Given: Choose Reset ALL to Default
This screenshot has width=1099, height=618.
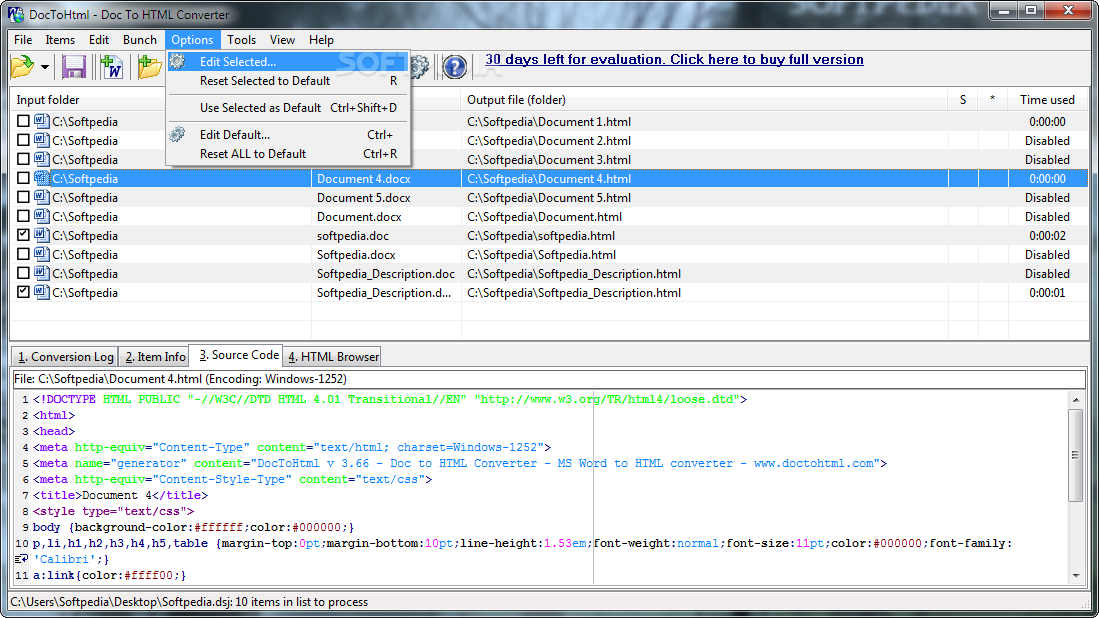Looking at the screenshot, I should coord(287,153).
